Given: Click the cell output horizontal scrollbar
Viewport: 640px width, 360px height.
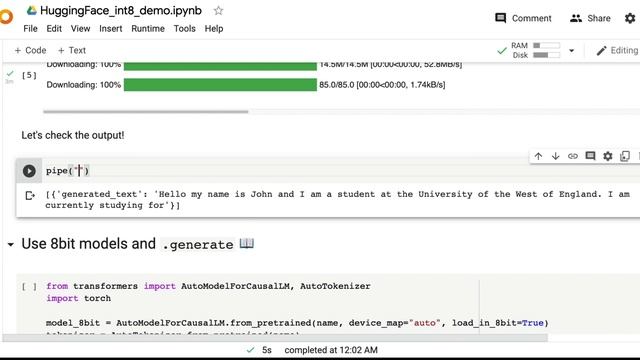Looking at the screenshot, I should [x=146, y=111].
